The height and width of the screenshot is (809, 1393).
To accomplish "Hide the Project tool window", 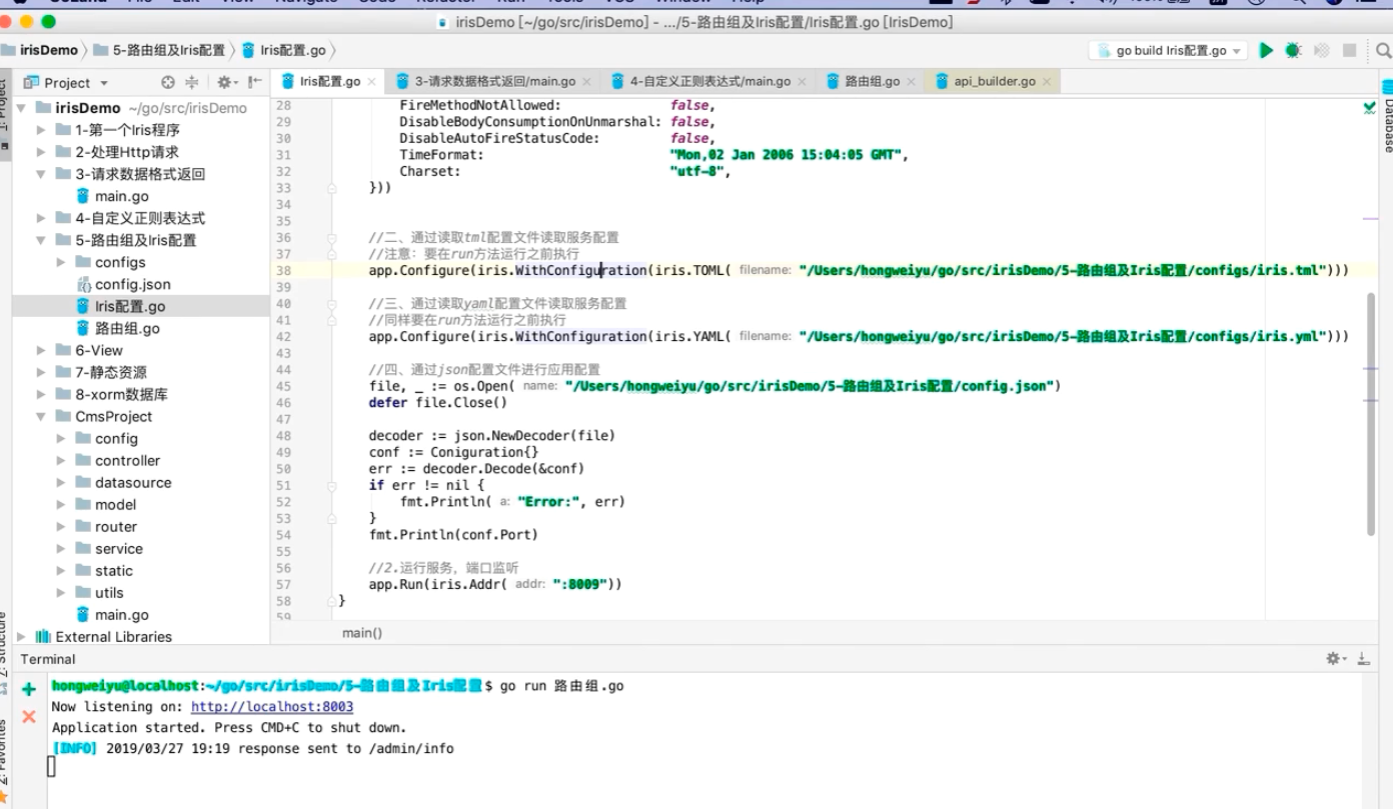I will (x=255, y=83).
